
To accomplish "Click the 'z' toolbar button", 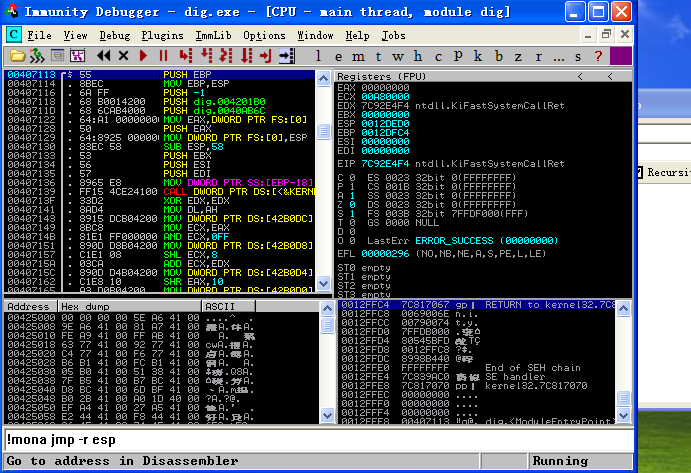I will tap(518, 56).
